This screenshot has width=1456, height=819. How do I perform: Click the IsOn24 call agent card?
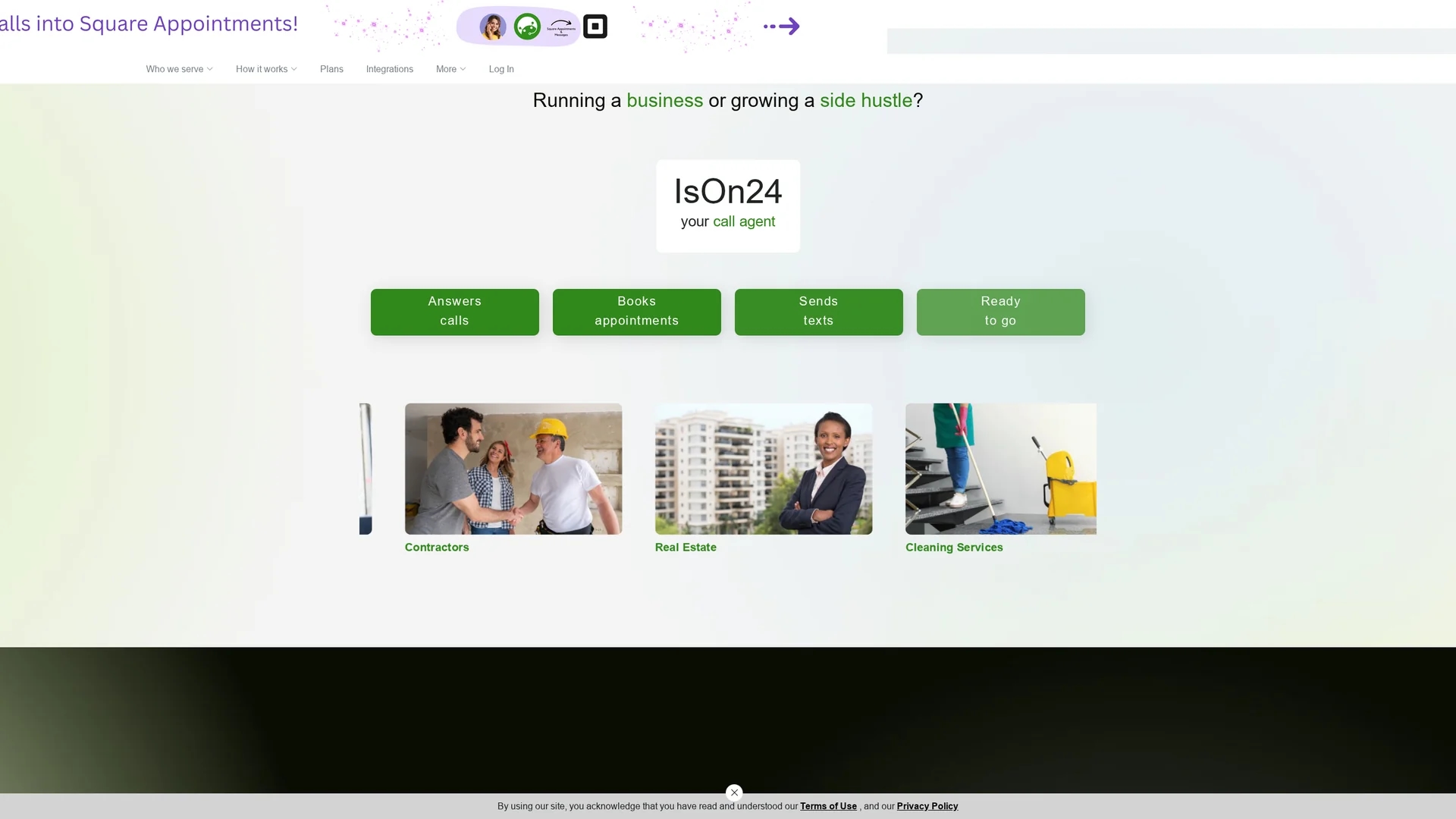pos(728,206)
